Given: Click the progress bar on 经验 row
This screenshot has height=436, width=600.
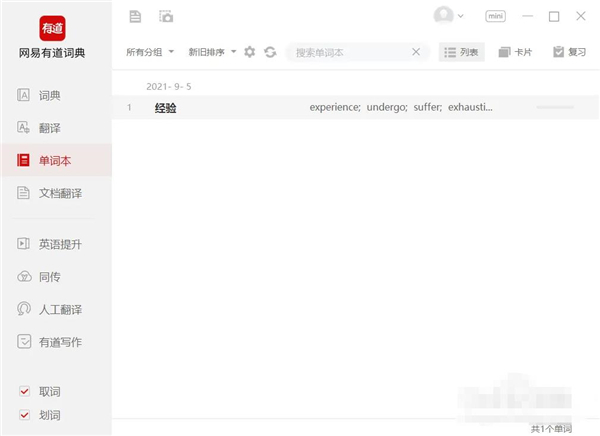Looking at the screenshot, I should tap(555, 108).
